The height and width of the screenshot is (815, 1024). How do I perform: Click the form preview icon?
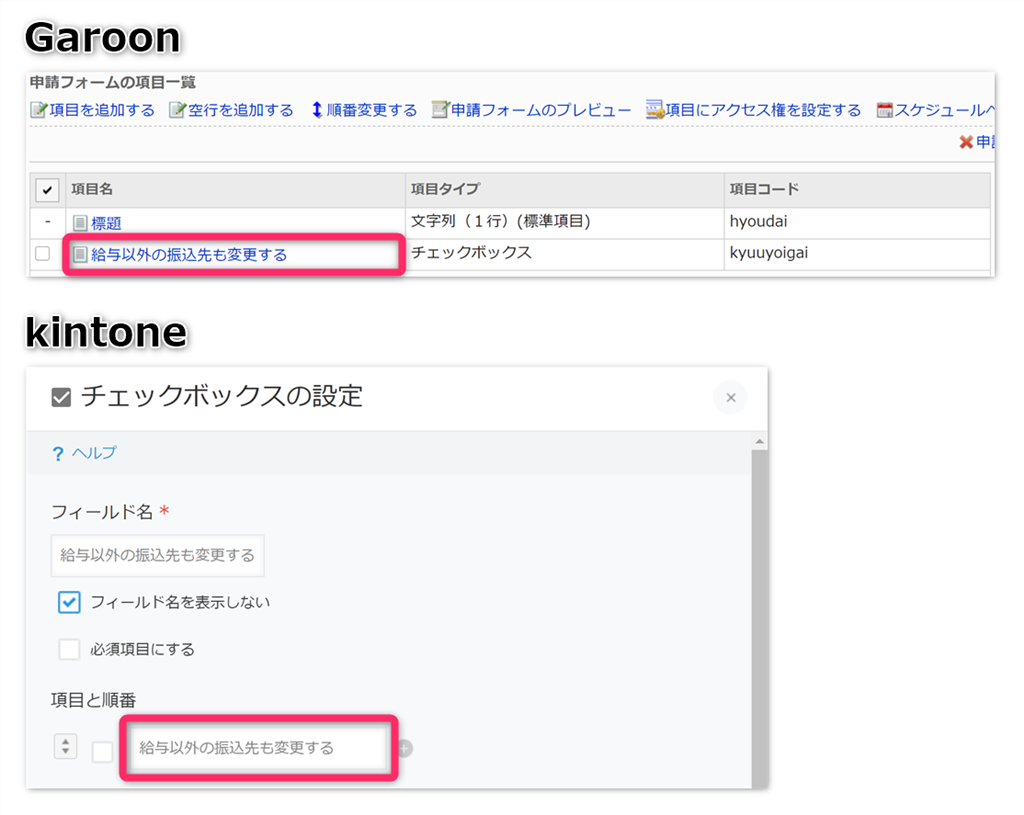441,110
